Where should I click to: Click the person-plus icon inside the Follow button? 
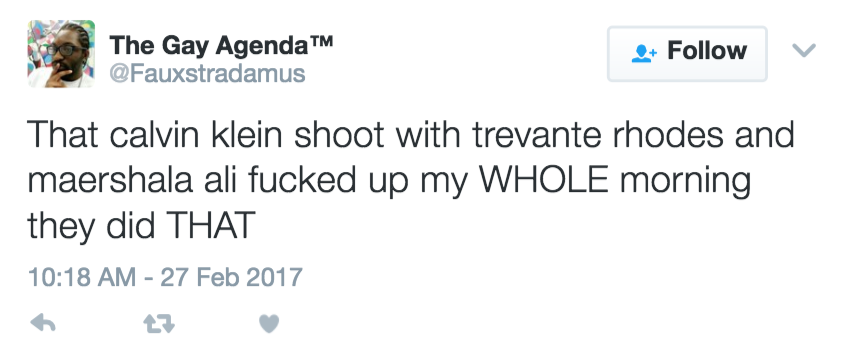(644, 53)
